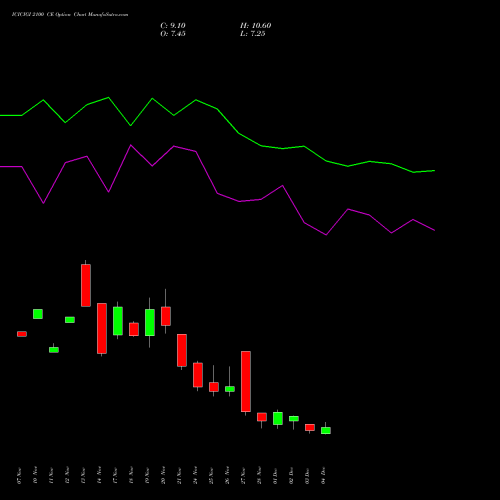
Task: Click the '24 Nov' date label
Action: (x=195, y=476)
